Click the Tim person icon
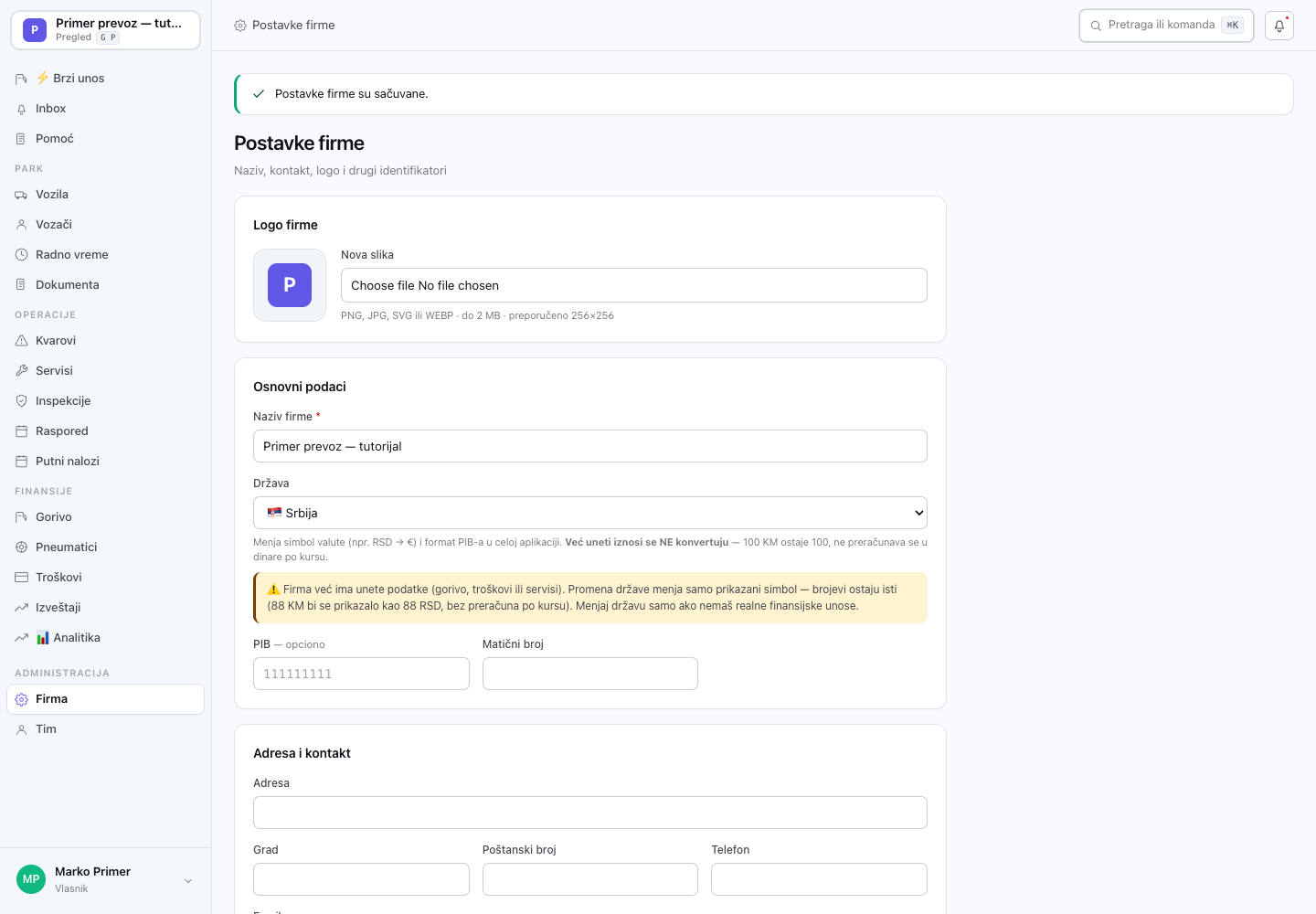This screenshot has width=1316, height=914. point(21,729)
